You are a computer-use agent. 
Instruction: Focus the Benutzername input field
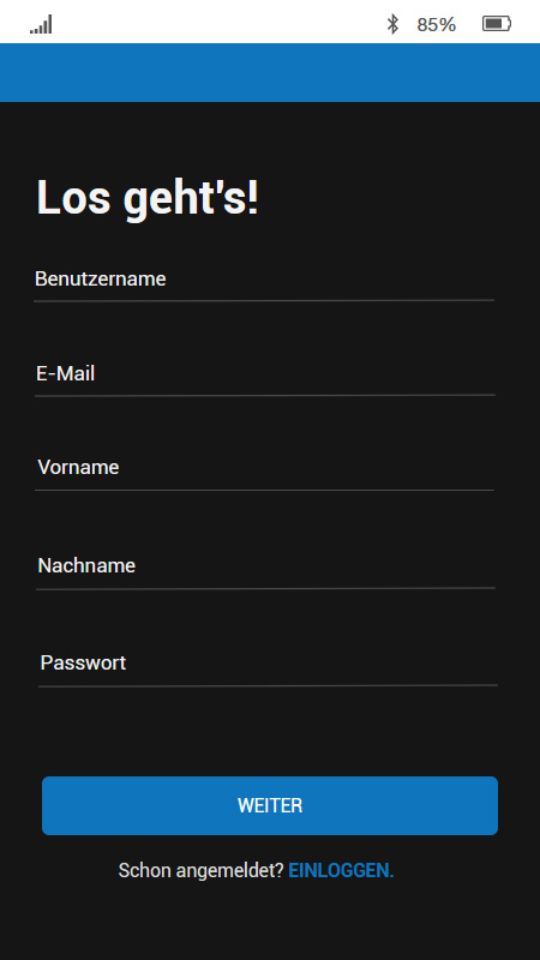pos(264,279)
